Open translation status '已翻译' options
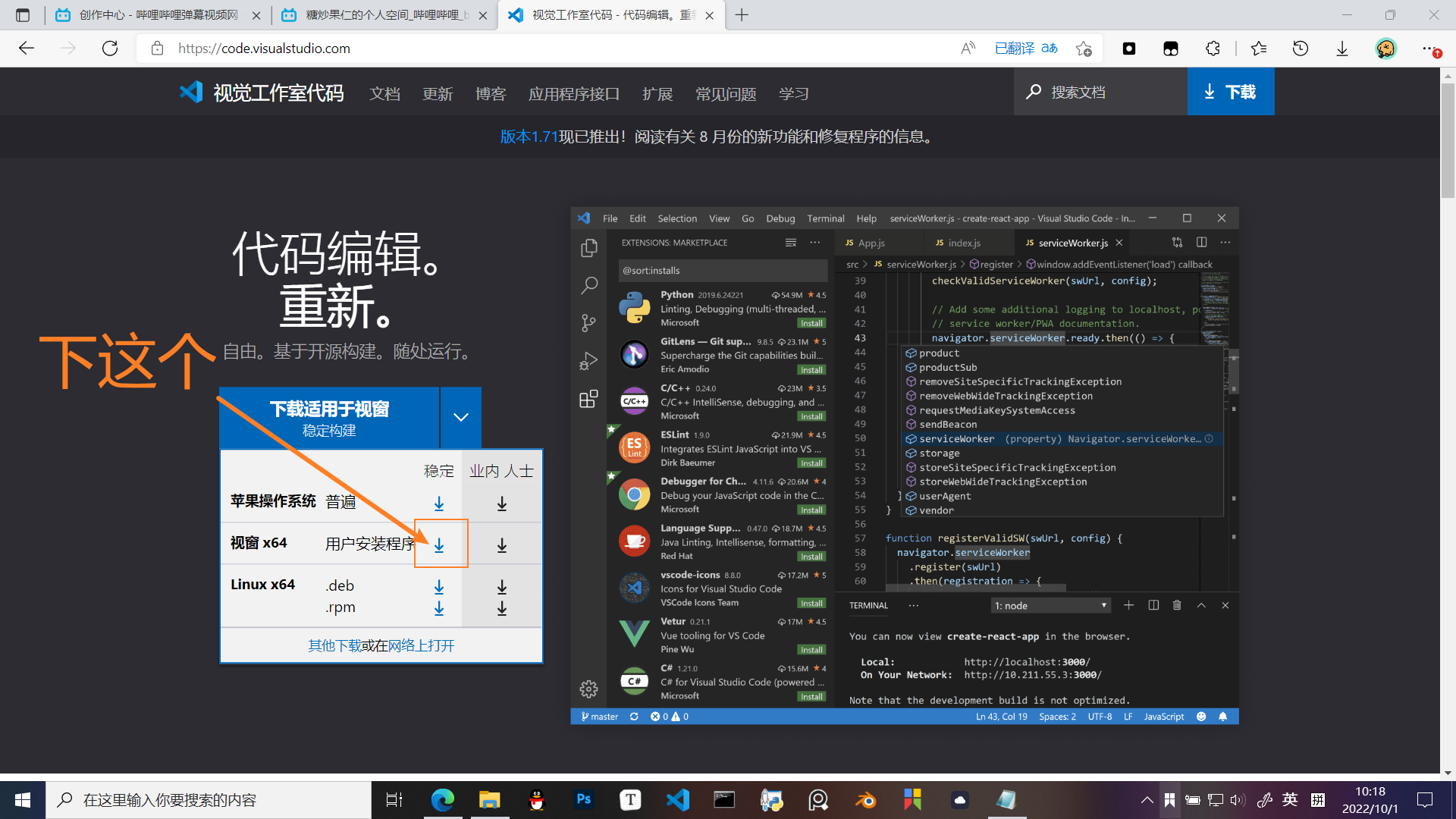This screenshot has width=1456, height=819. pos(1026,49)
